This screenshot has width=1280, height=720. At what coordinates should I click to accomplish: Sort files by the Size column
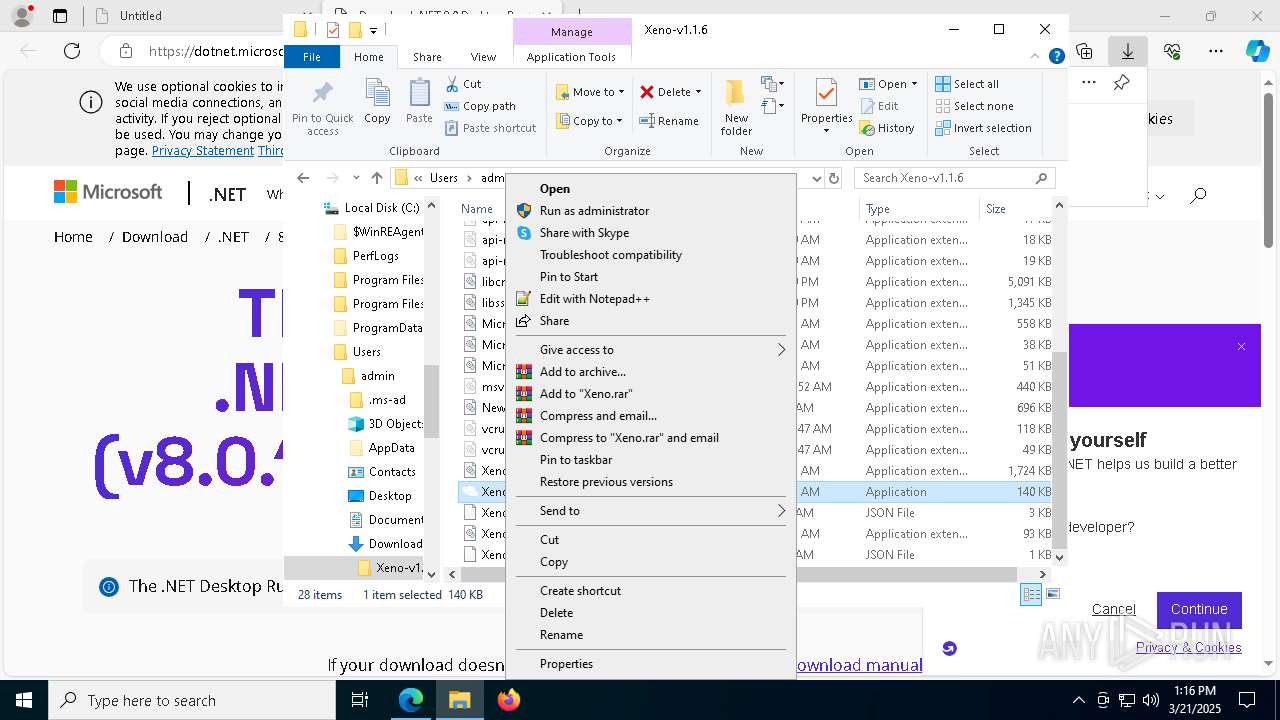tap(1015, 209)
